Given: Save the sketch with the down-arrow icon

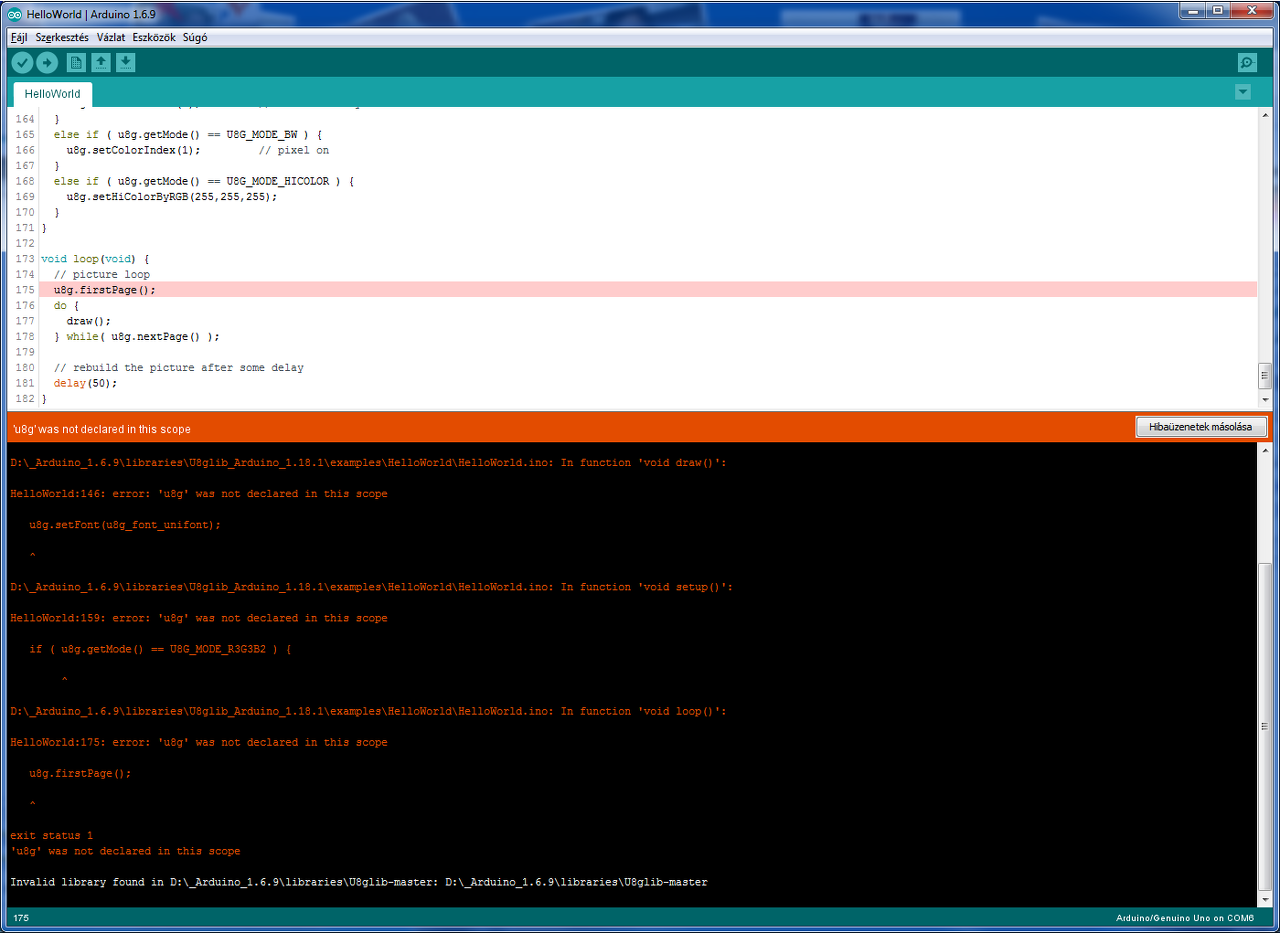Looking at the screenshot, I should [125, 63].
